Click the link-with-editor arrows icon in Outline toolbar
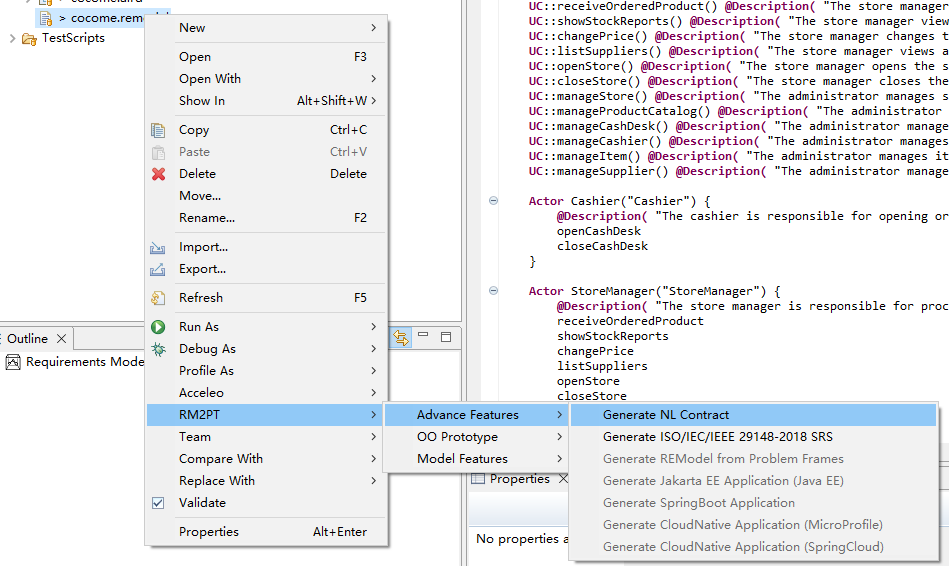 (x=401, y=338)
